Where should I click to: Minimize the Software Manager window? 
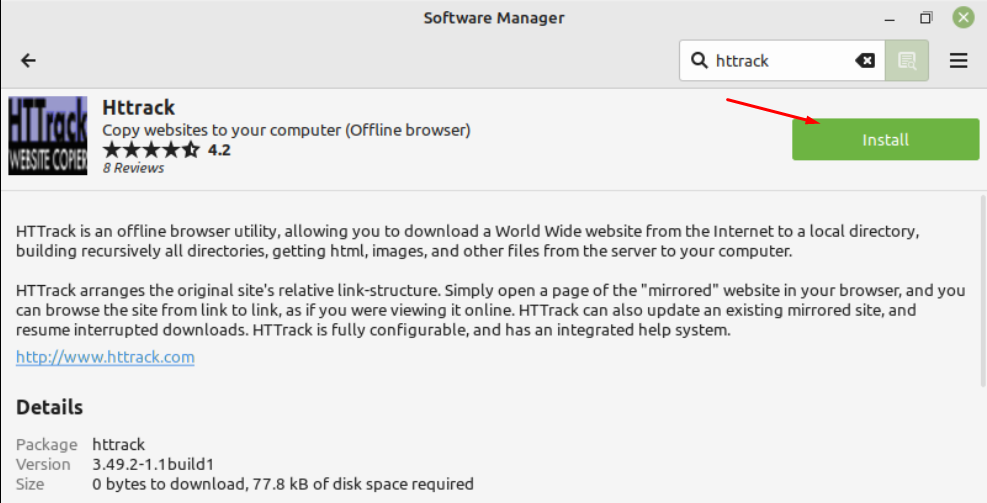(x=889, y=18)
